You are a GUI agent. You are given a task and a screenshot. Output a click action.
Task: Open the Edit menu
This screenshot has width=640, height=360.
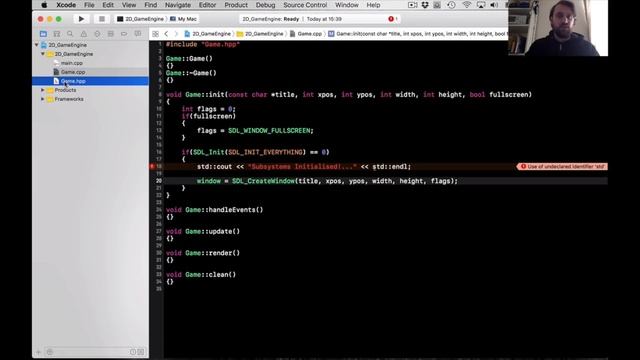[108, 5]
